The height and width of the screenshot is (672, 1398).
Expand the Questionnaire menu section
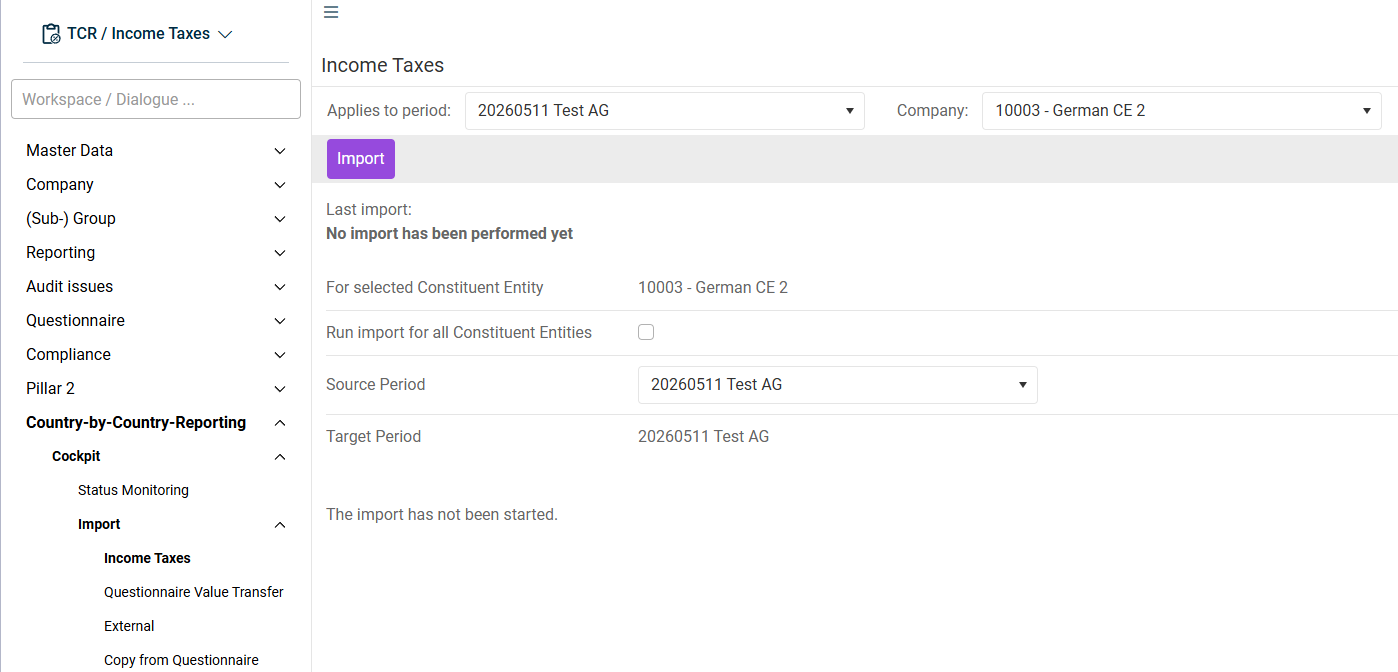point(156,321)
